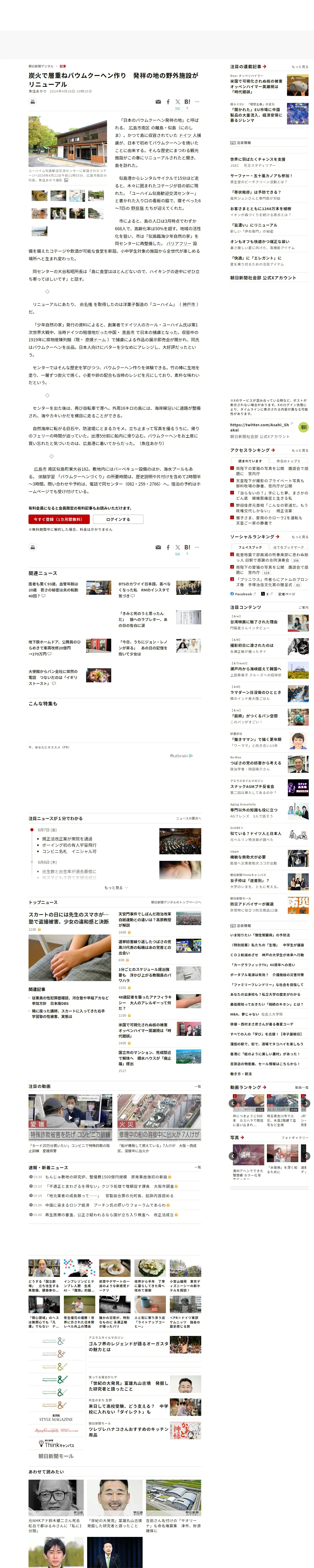
Task: Open 一覧 link beside 速報・新着ニュース
Action: (x=197, y=1167)
